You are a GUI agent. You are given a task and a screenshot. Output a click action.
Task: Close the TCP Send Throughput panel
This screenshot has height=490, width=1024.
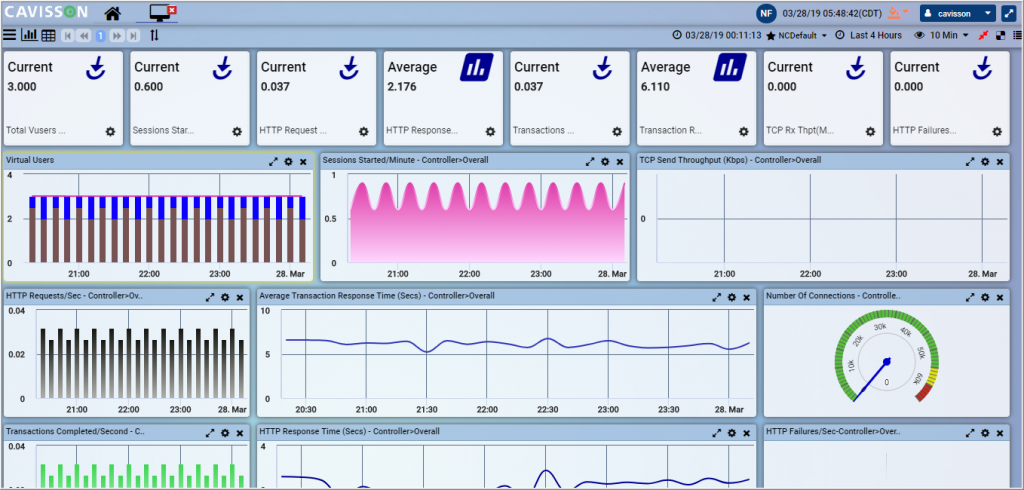(1000, 161)
